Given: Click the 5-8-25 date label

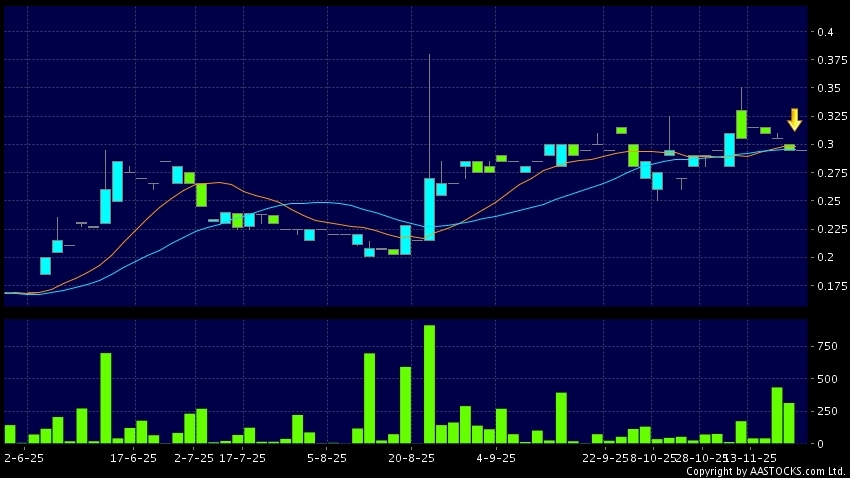Looking at the screenshot, I should tap(326, 457).
